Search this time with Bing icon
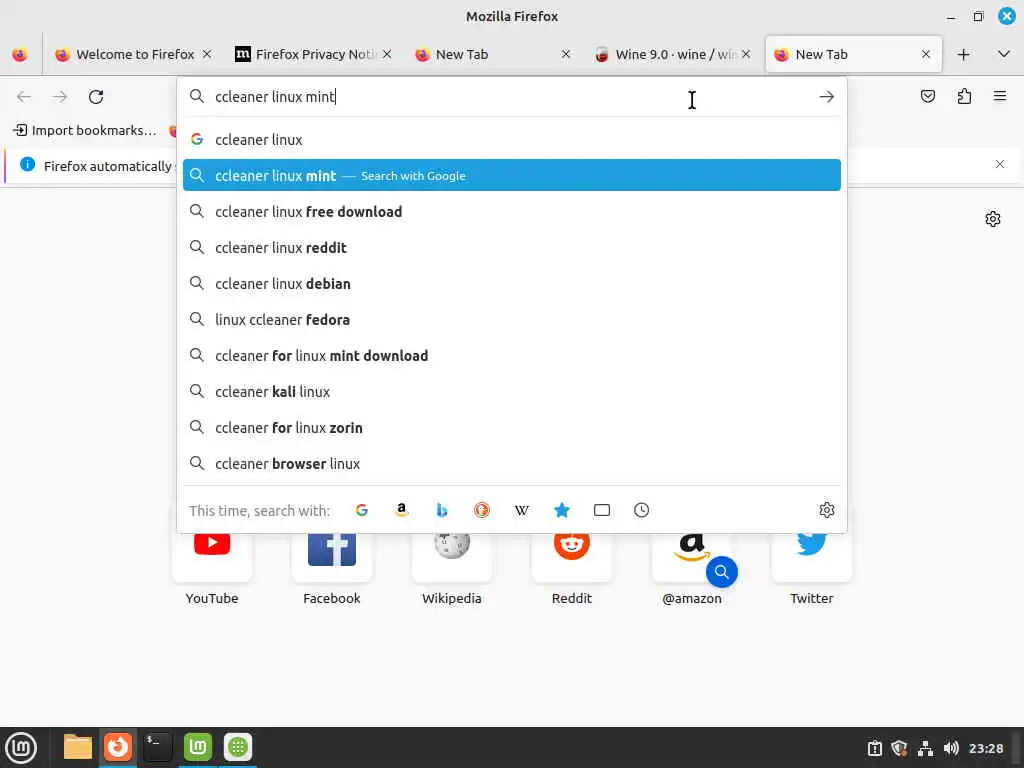This screenshot has width=1024, height=768. pos(441,510)
